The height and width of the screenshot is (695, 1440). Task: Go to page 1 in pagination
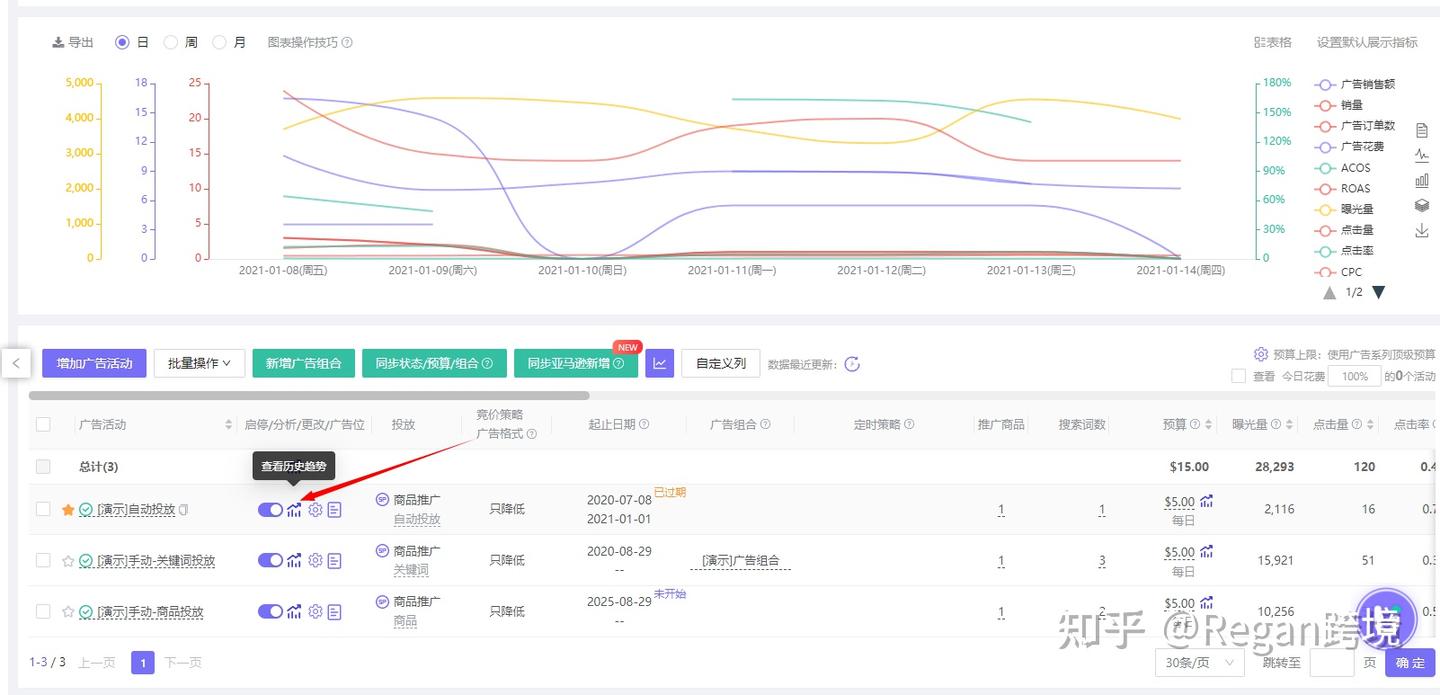[143, 662]
